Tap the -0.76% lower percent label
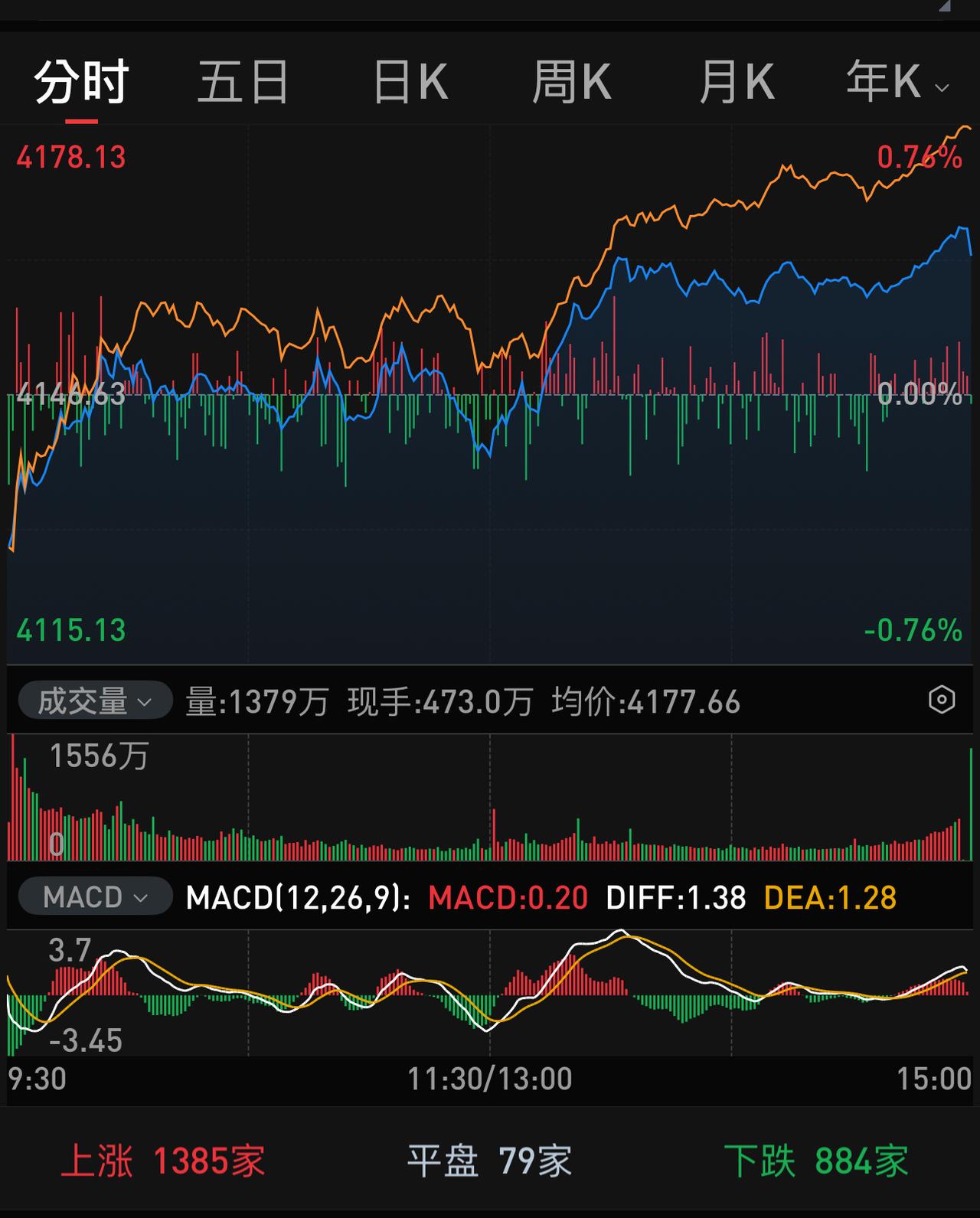980x1218 pixels. pos(913,631)
